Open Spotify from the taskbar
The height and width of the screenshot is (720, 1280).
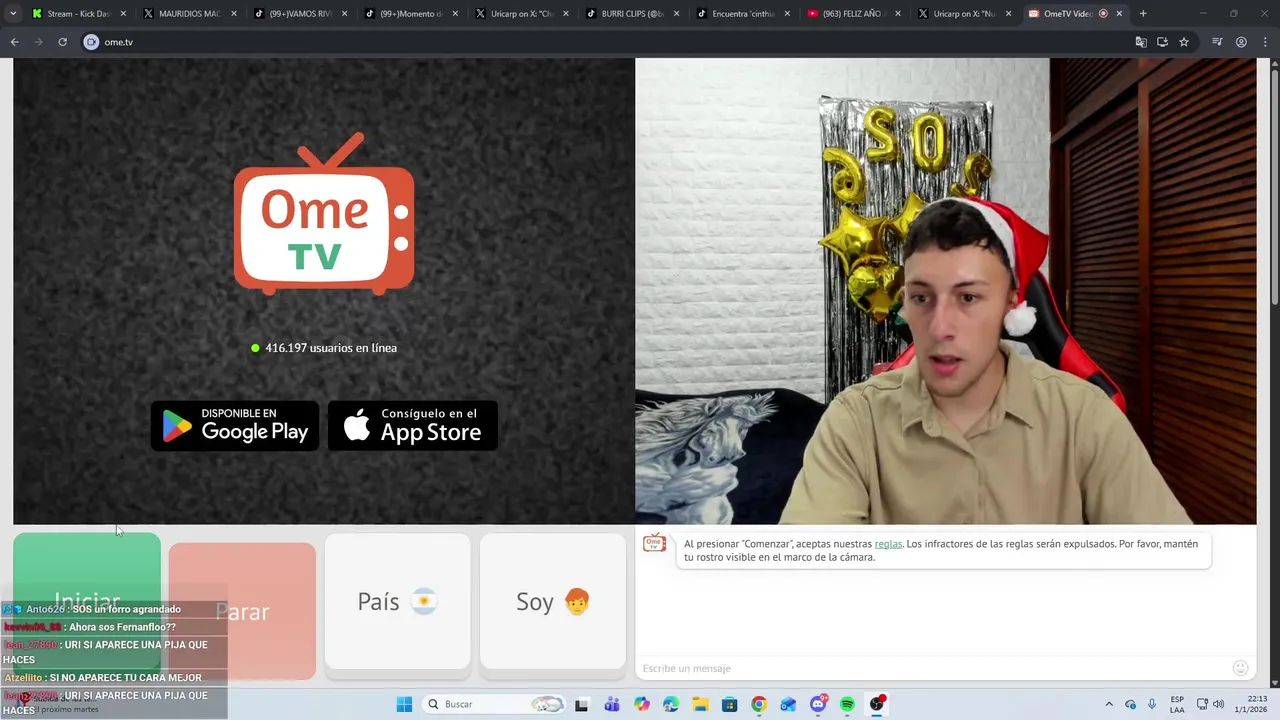tap(847, 704)
